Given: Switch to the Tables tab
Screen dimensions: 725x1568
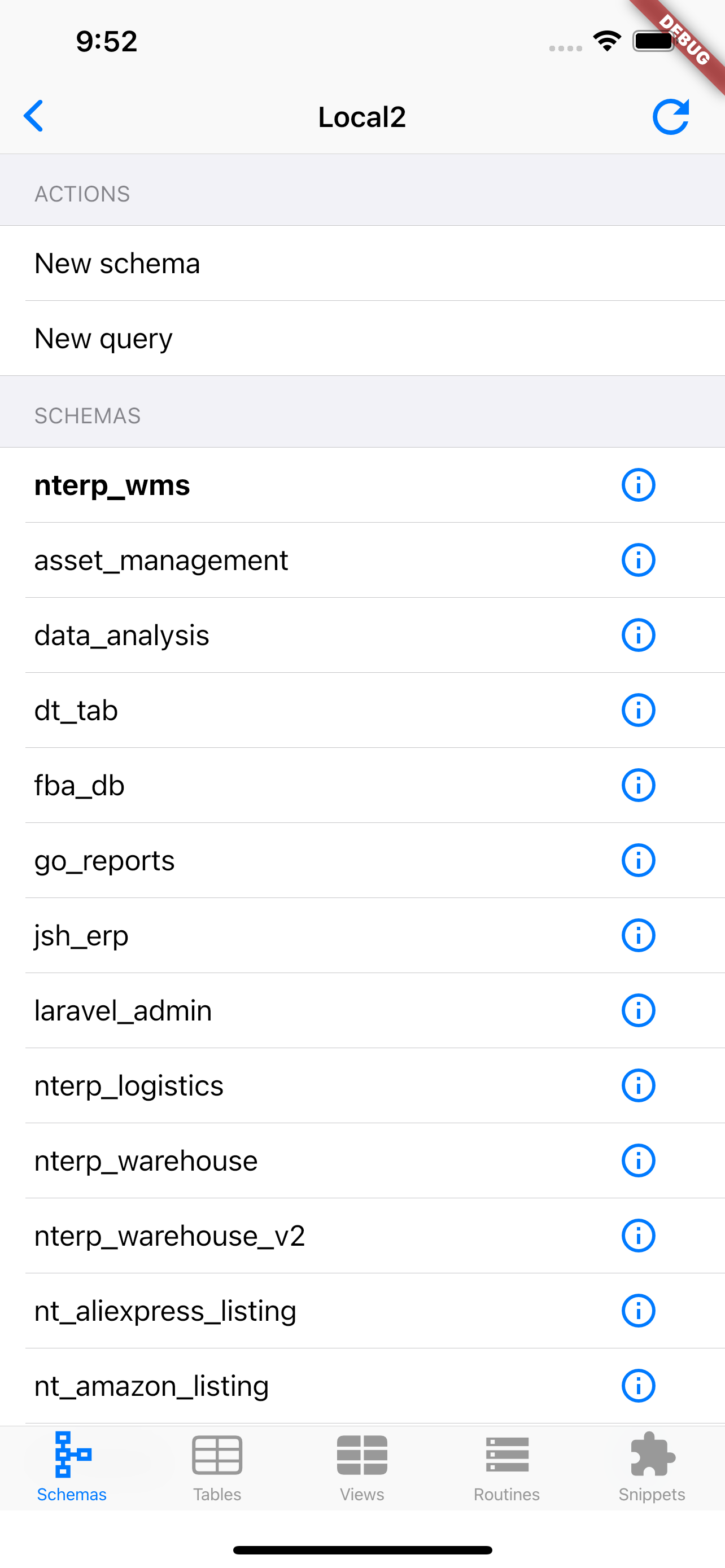Looking at the screenshot, I should [217, 1468].
